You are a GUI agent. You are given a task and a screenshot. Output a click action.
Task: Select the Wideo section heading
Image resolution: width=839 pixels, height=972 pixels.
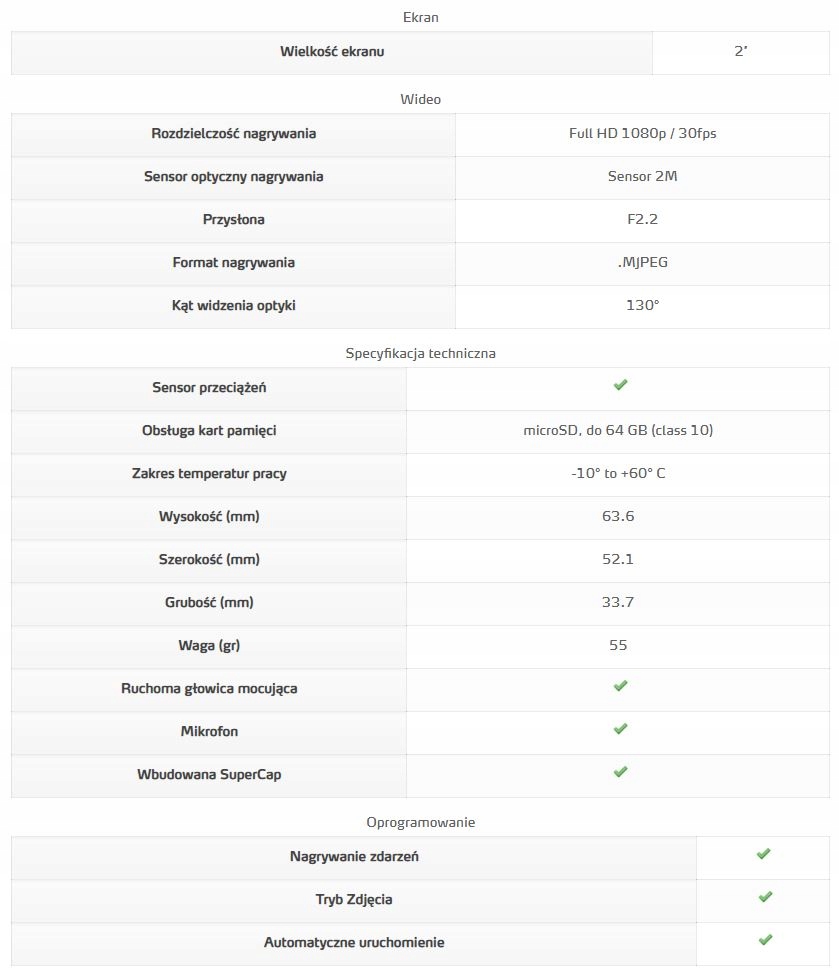420,99
